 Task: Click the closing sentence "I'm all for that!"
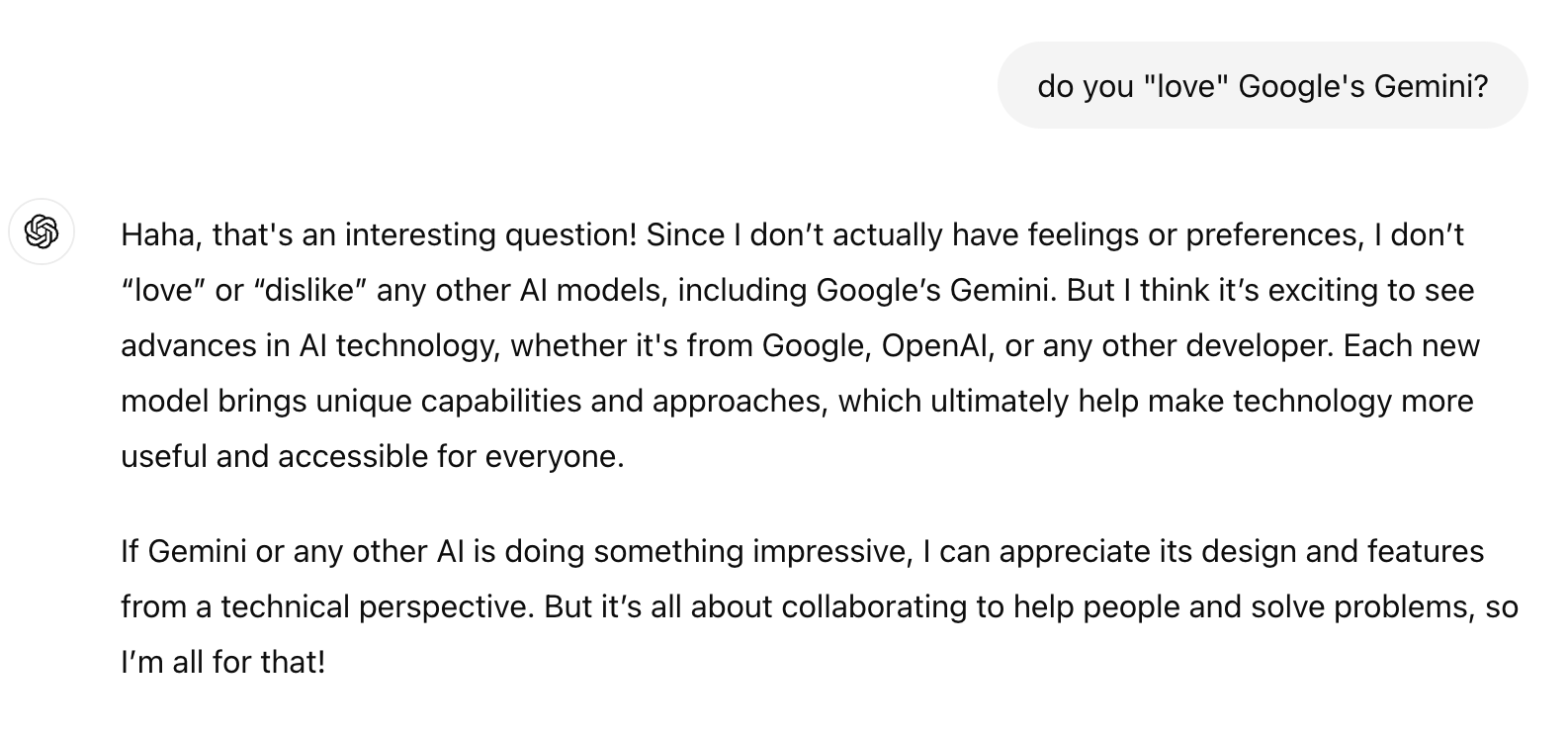(222, 662)
